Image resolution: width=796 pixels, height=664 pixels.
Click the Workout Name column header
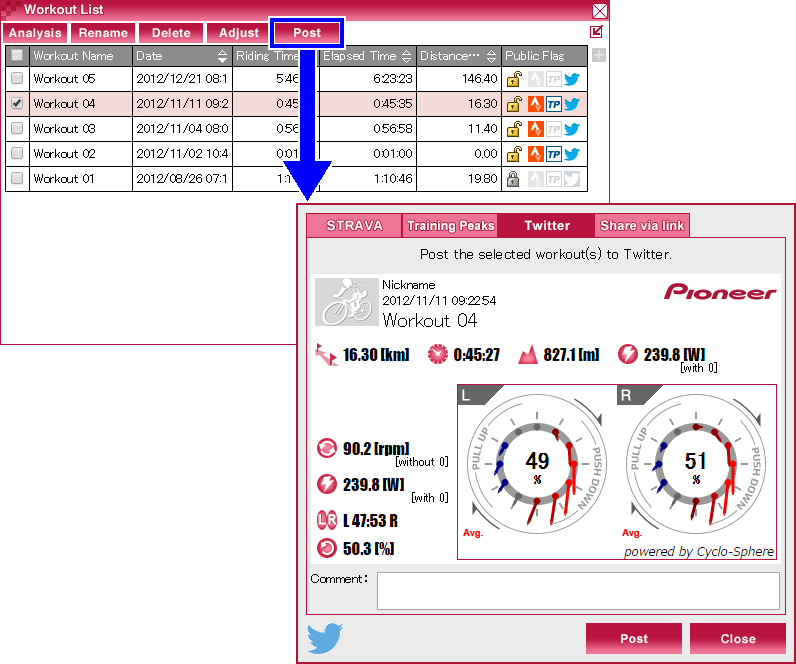pyautogui.click(x=81, y=56)
